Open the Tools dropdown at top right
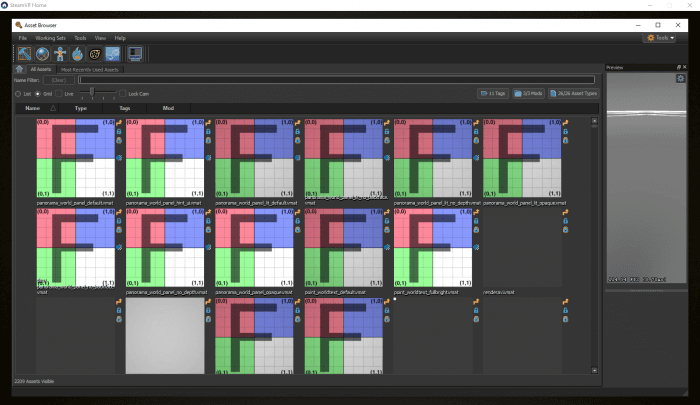 (x=661, y=38)
